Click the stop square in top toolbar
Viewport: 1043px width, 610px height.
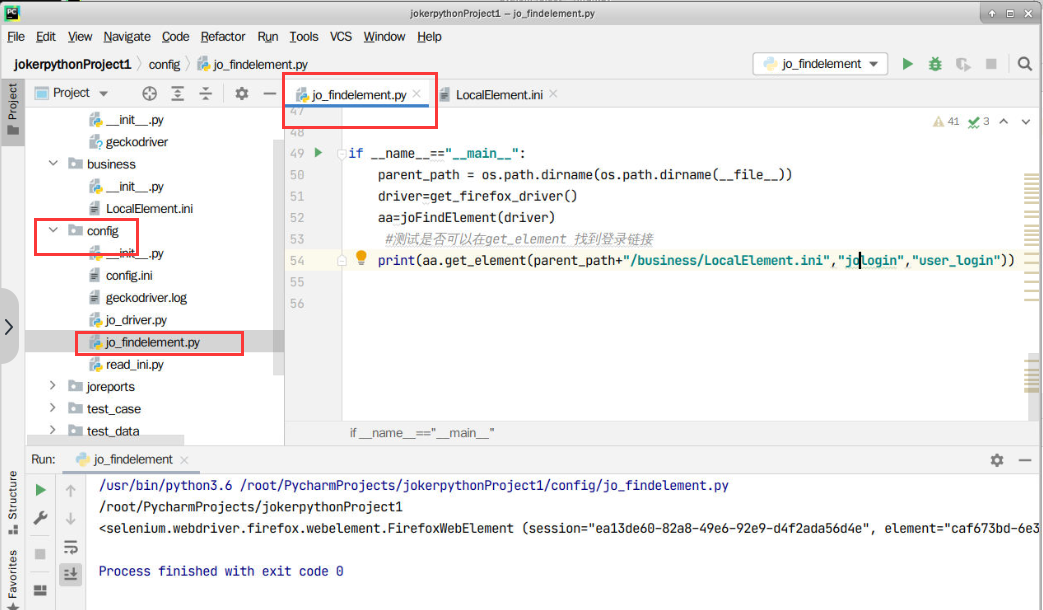pos(991,64)
